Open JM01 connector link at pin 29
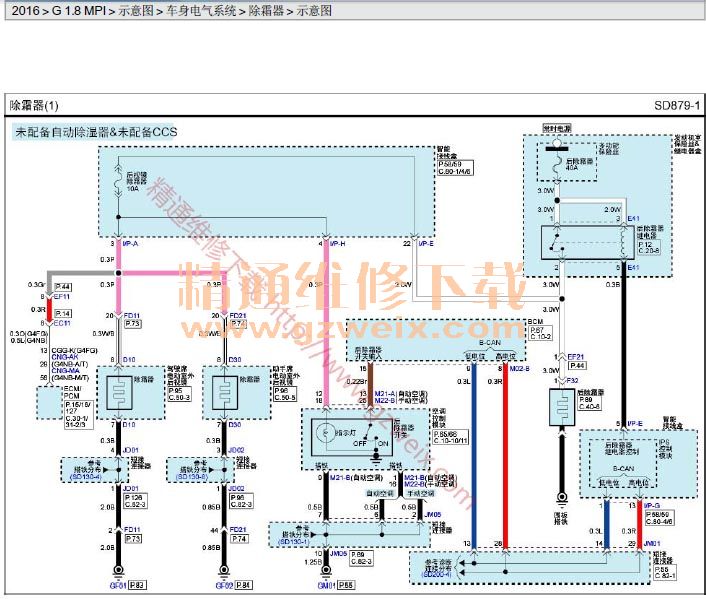706x599 pixels. coord(652,544)
